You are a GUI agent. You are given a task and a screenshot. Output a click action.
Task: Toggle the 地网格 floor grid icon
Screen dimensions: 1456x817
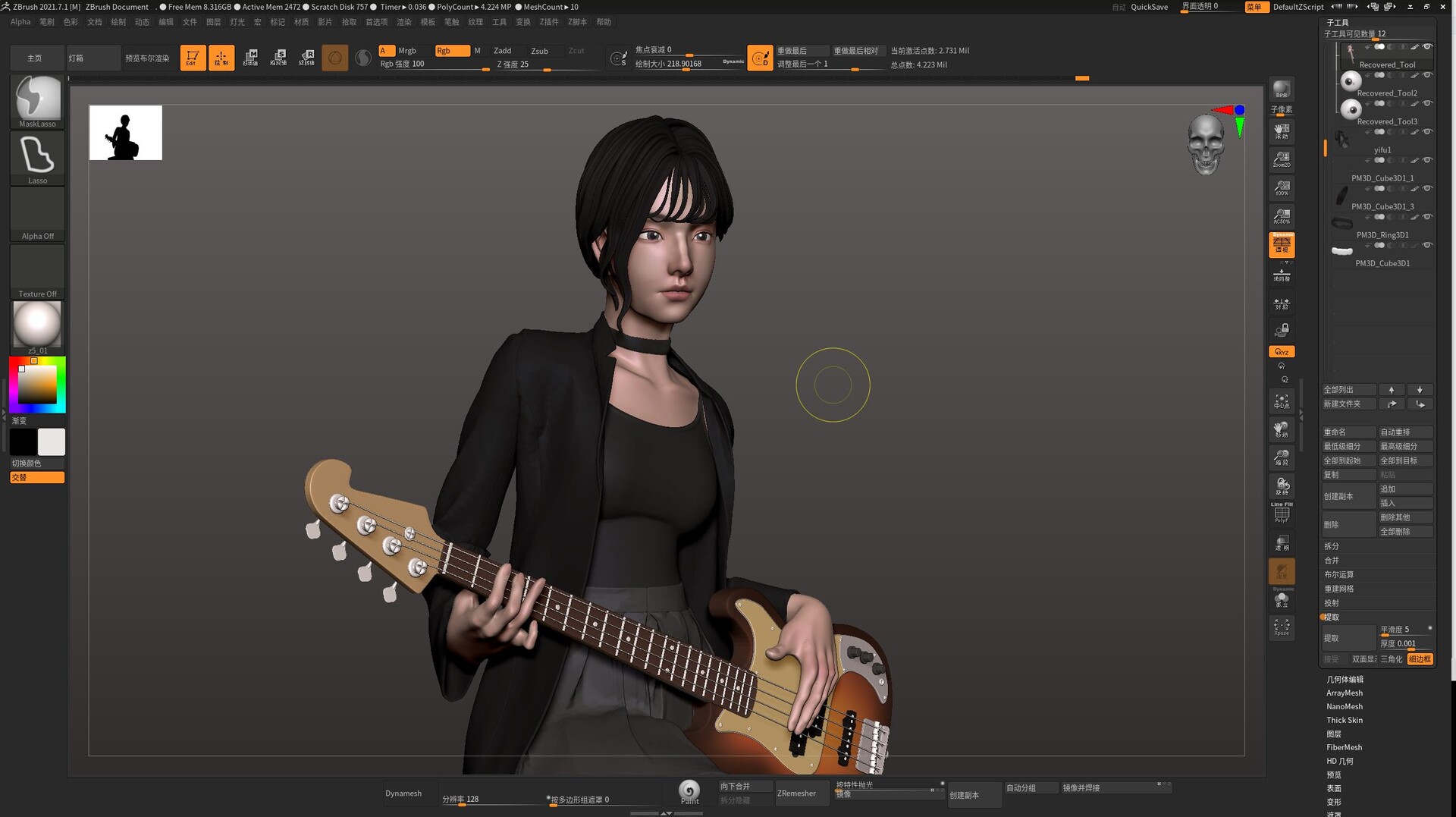(1282, 276)
